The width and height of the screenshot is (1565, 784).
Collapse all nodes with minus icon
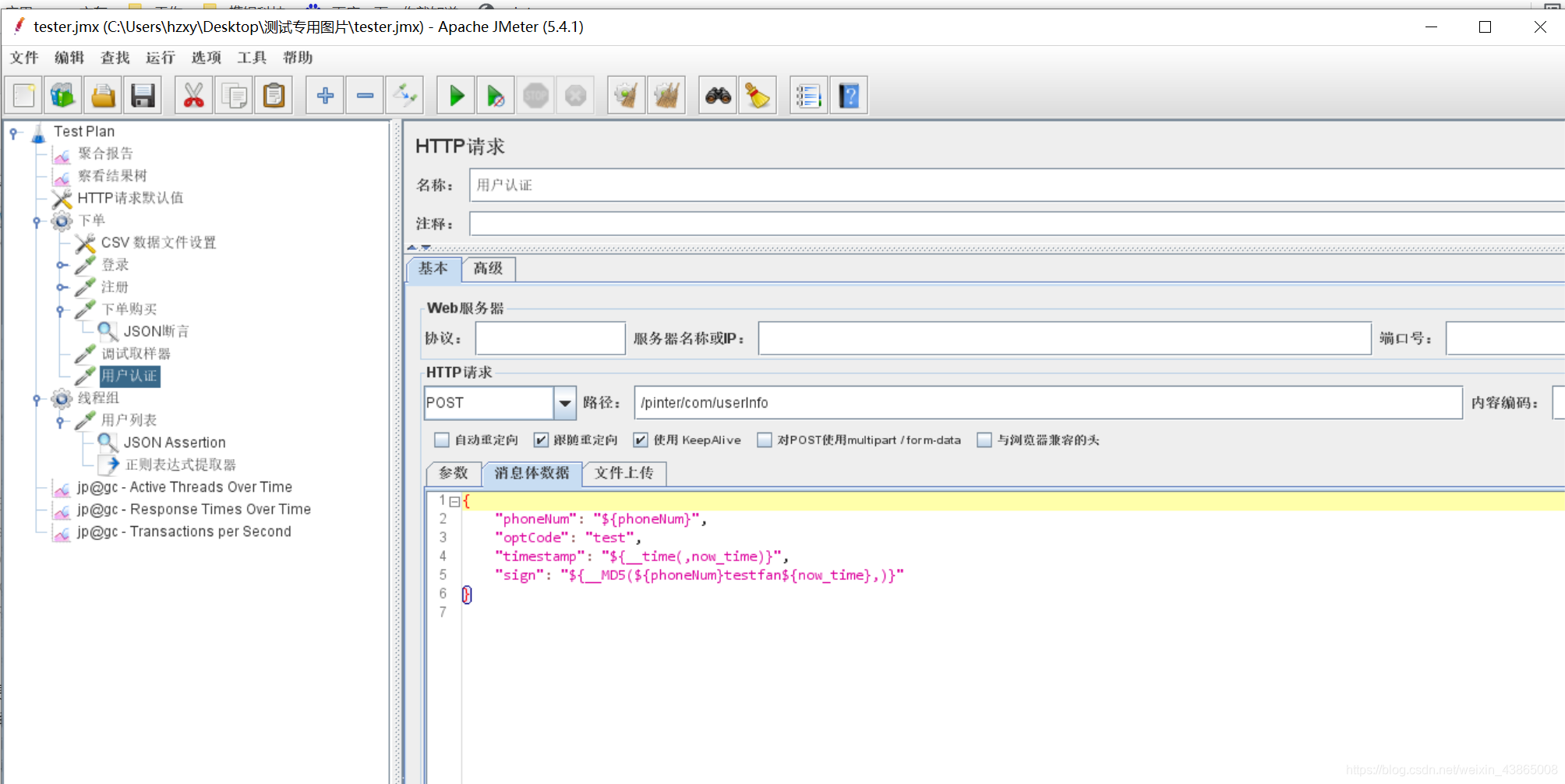coord(365,96)
